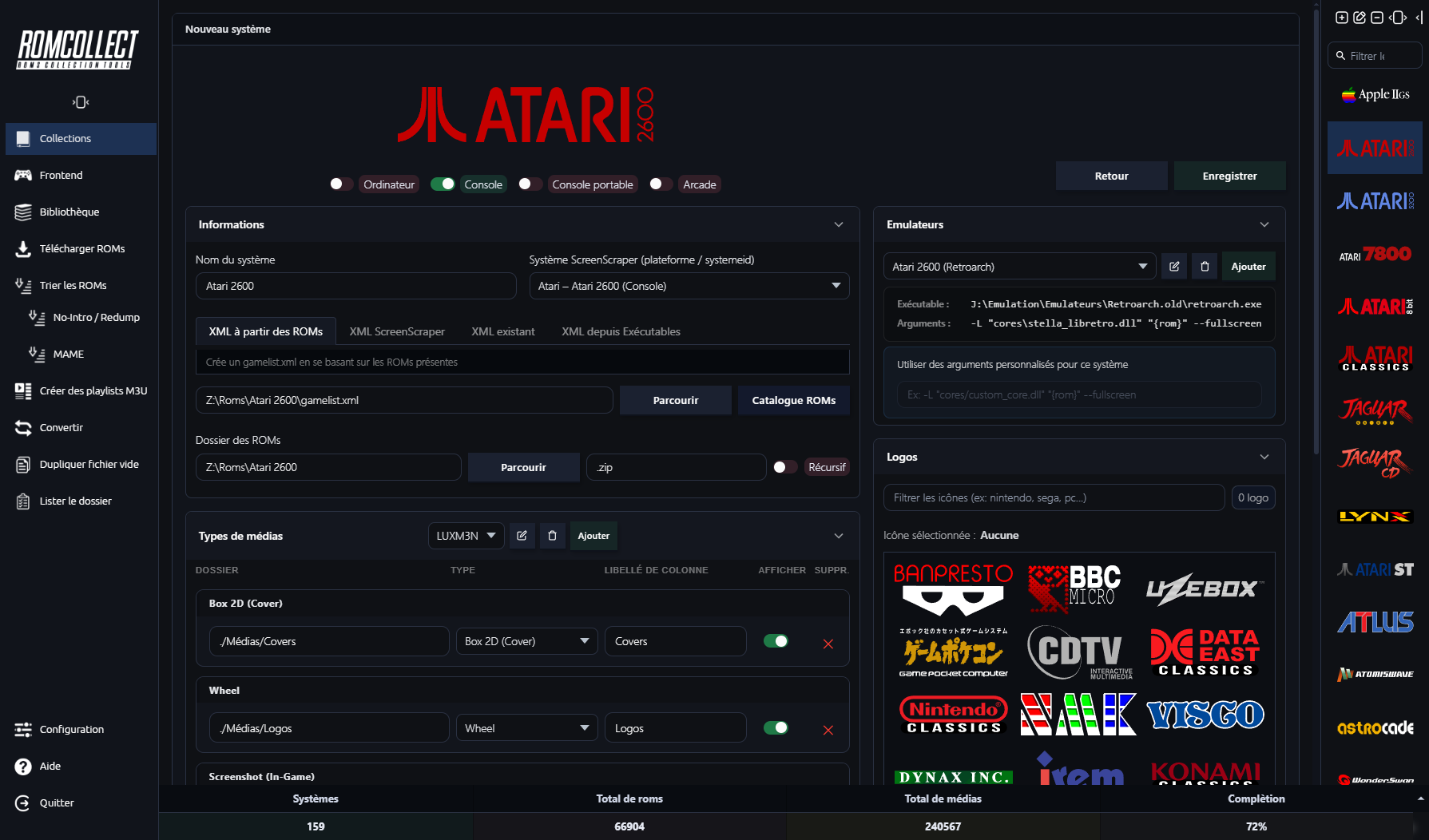Screen dimensions: 1429x840
Task: Remove the Box 2D Cover media row
Action: pyautogui.click(x=828, y=644)
